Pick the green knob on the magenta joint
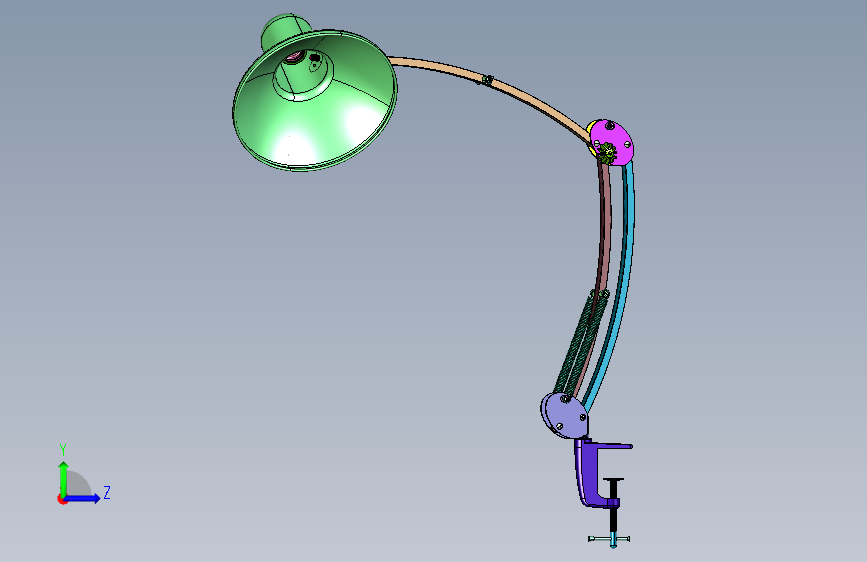The width and height of the screenshot is (867, 562). tap(606, 153)
